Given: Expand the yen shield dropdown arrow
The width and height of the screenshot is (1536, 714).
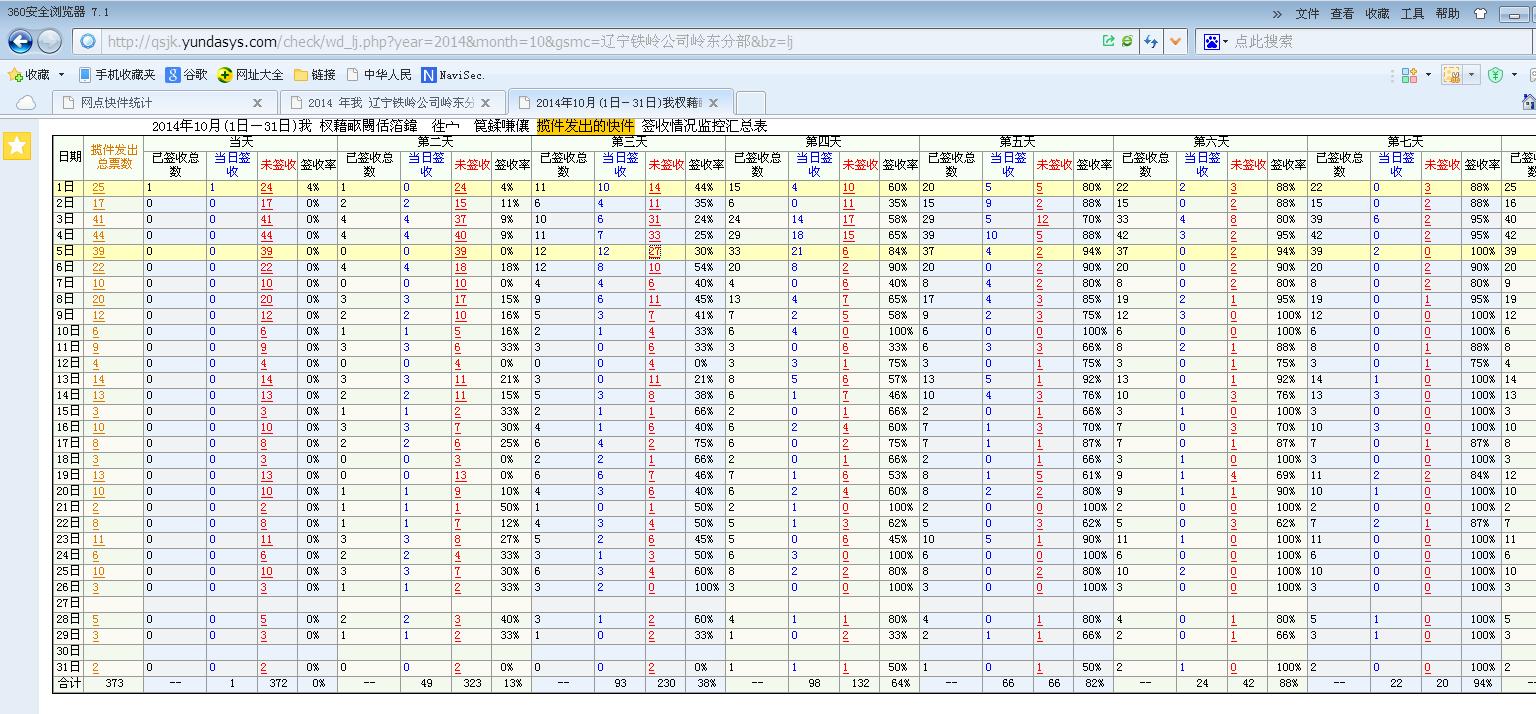Looking at the screenshot, I should pos(1514,75).
